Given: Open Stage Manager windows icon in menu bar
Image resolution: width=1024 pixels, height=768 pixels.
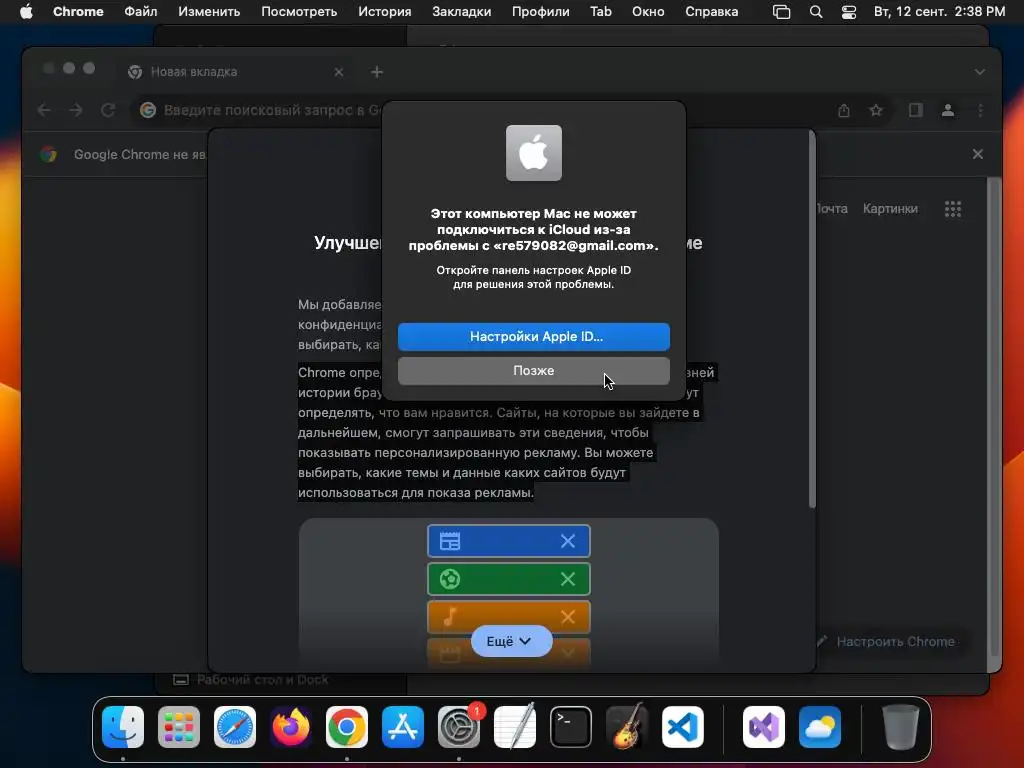Looking at the screenshot, I should (x=781, y=12).
